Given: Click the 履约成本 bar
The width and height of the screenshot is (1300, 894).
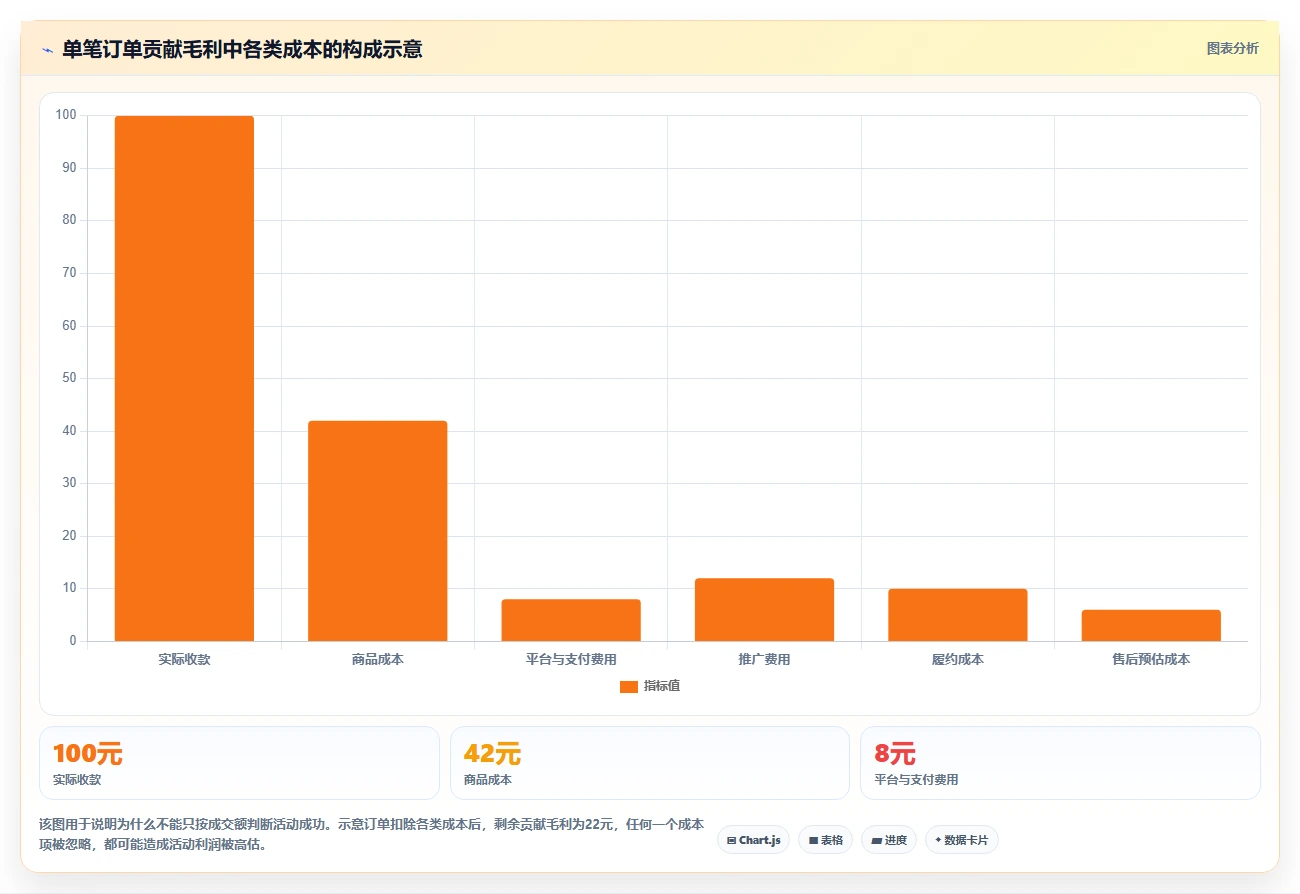Looking at the screenshot, I should pos(957,615).
